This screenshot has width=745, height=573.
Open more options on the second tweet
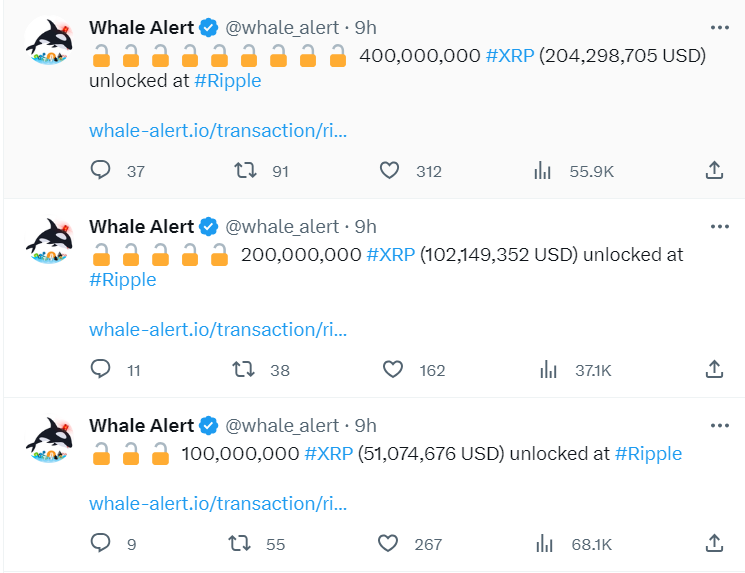pyautogui.click(x=720, y=227)
